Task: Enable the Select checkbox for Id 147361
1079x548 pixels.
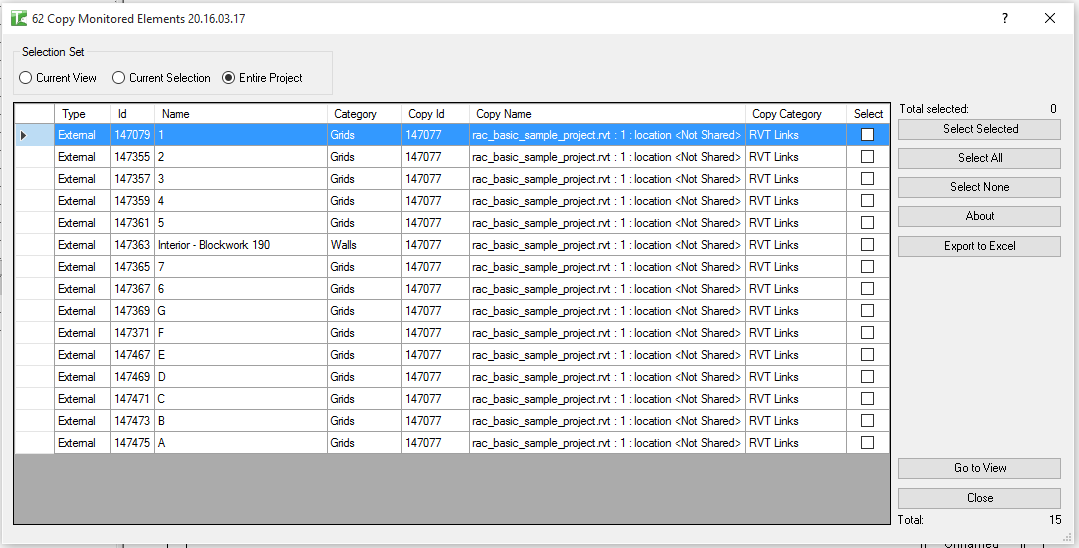Action: tap(867, 223)
